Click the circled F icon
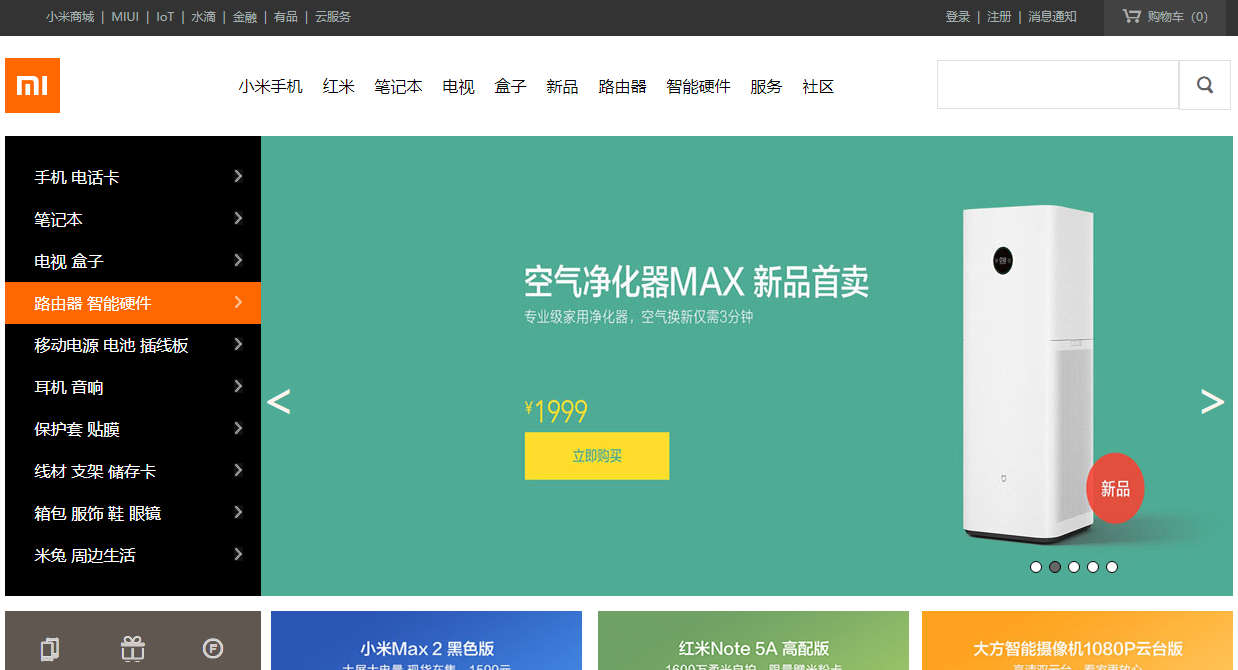Screen dimensions: 1238x670 [x=213, y=649]
